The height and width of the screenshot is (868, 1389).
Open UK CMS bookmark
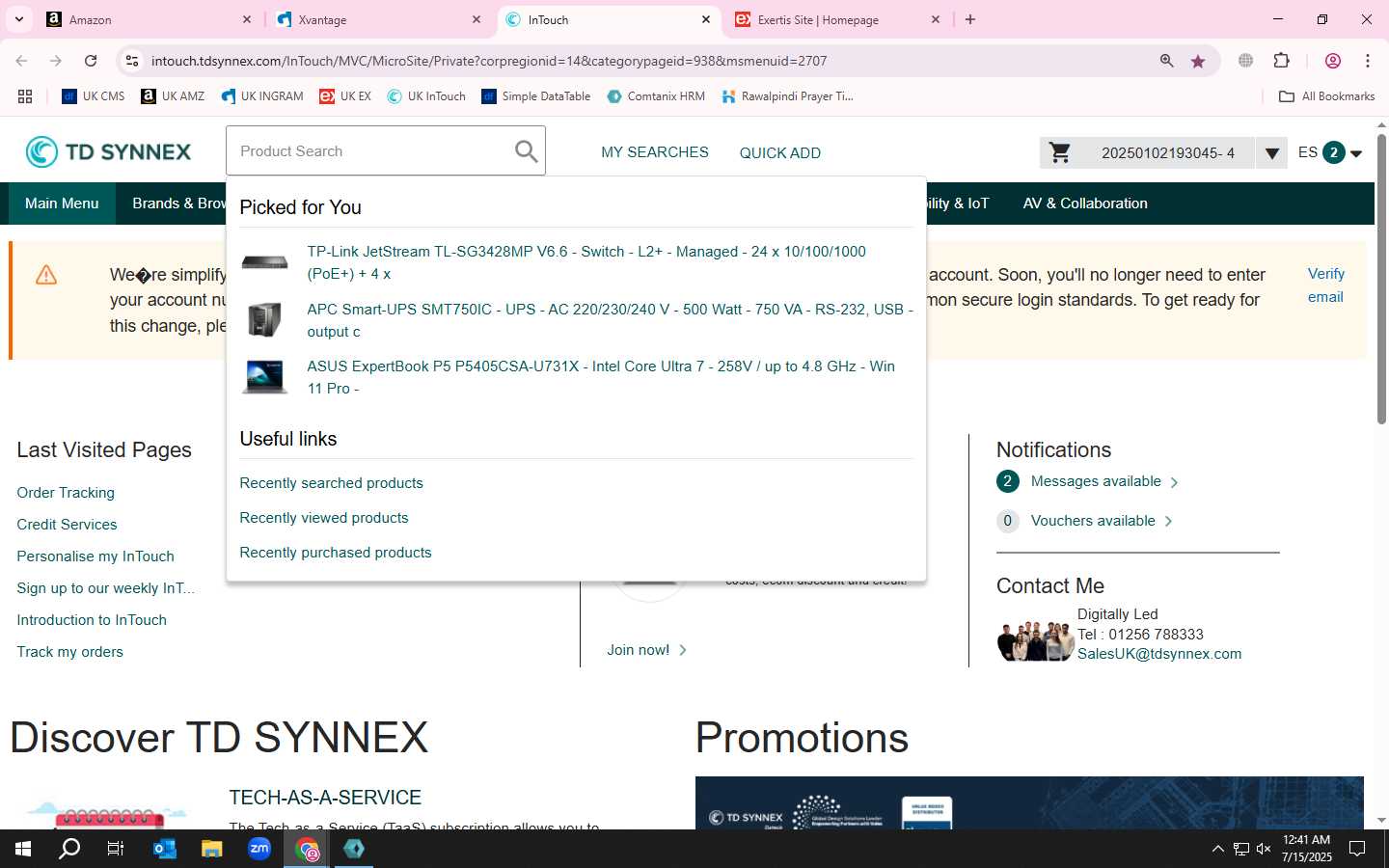pyautogui.click(x=94, y=96)
